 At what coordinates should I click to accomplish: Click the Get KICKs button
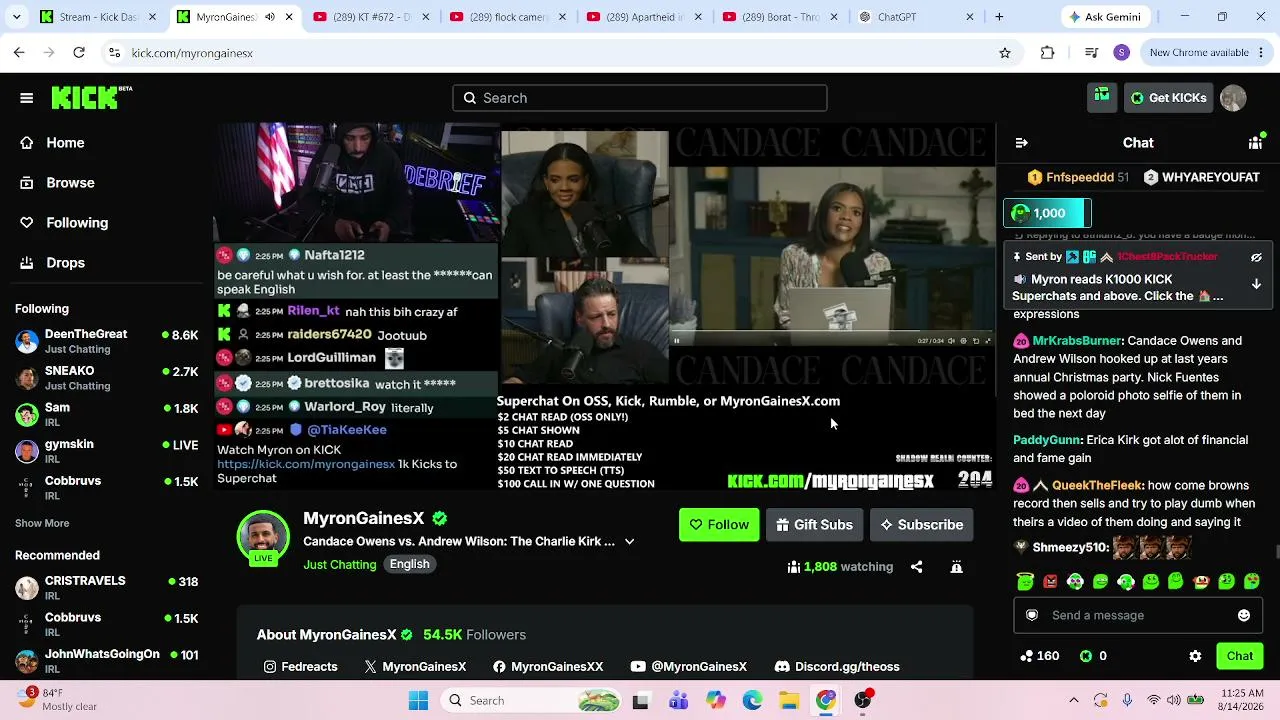click(1168, 98)
